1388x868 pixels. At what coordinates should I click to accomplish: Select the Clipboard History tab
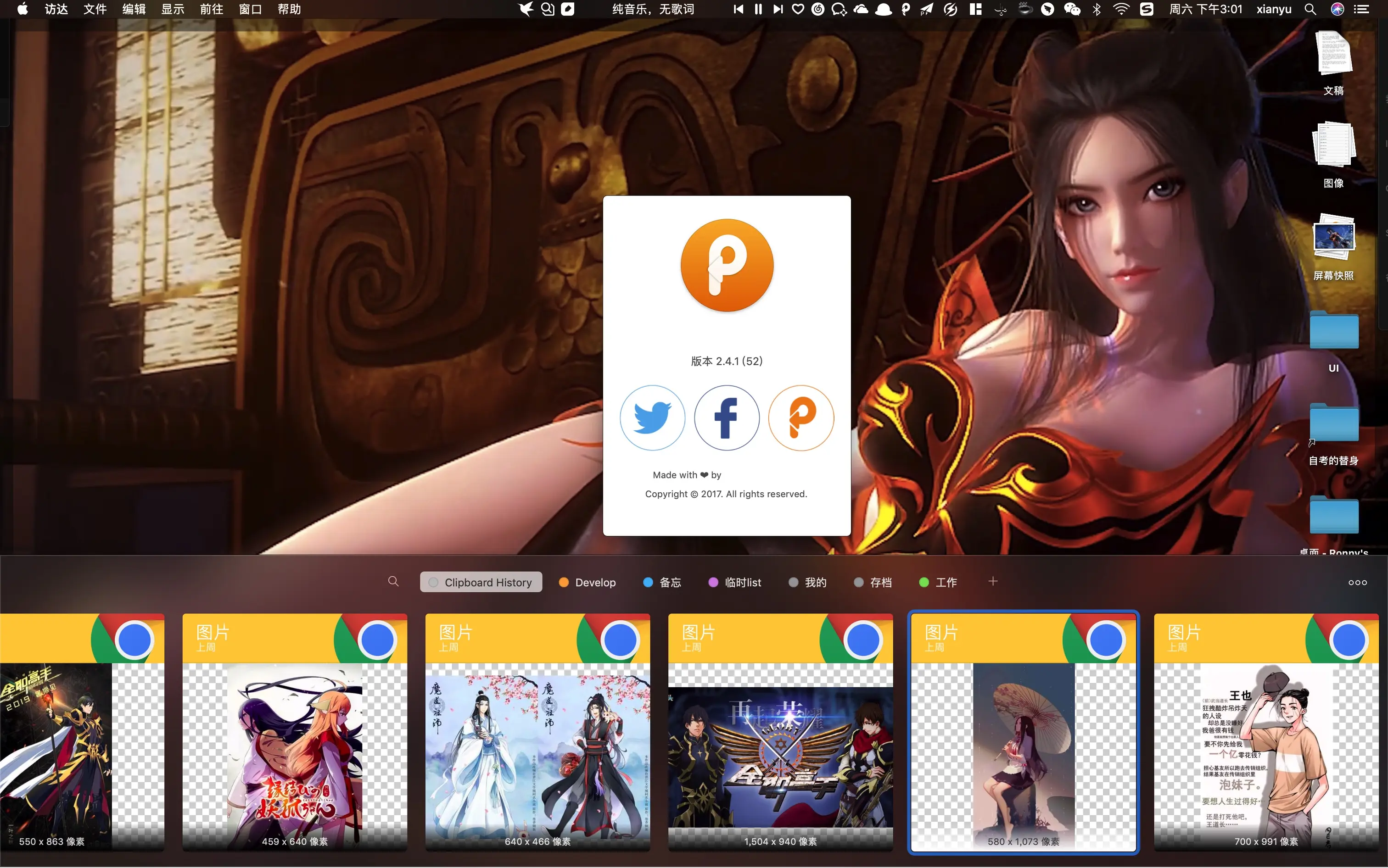click(x=481, y=582)
